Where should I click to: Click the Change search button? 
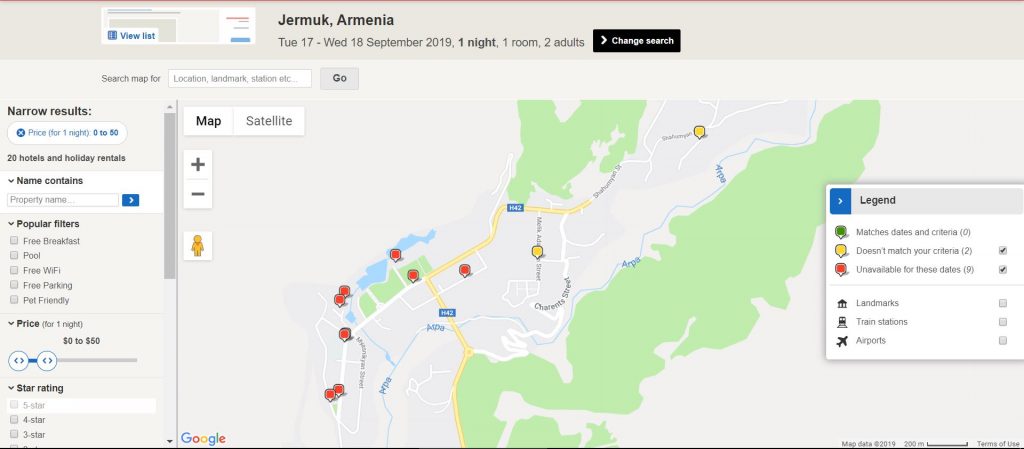point(637,40)
